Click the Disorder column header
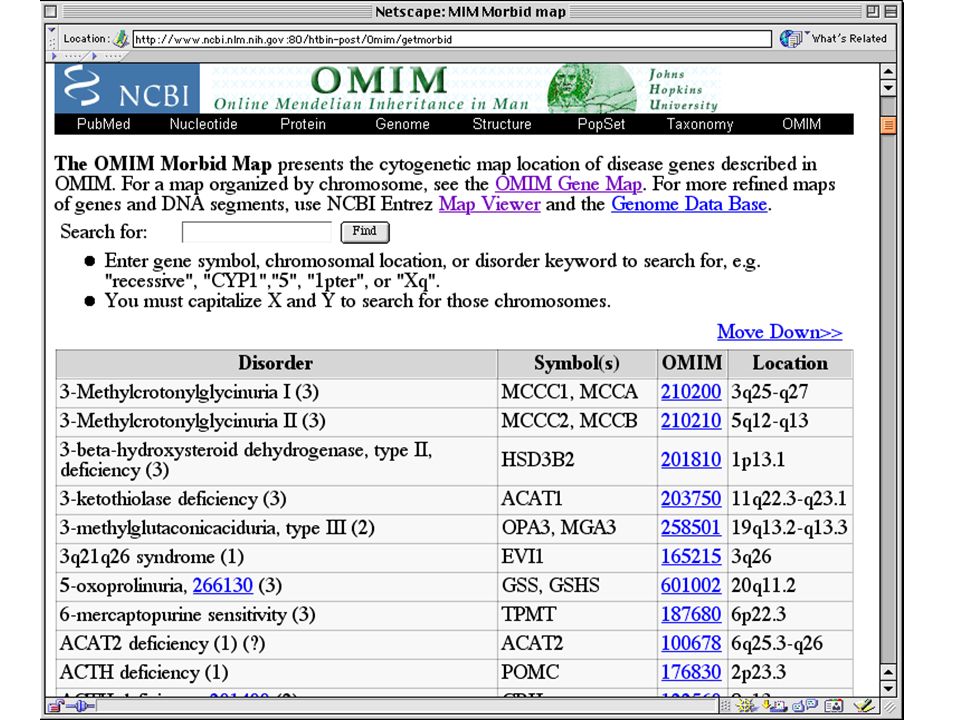Screen dimensions: 960x720 (276, 363)
